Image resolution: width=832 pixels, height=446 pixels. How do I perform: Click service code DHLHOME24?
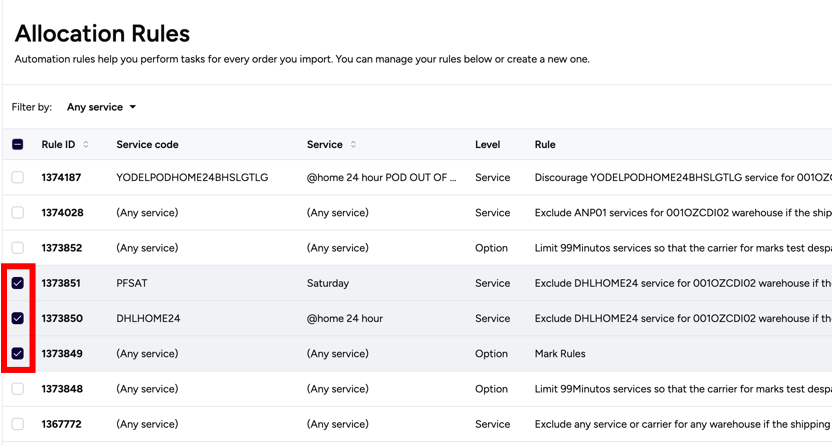pyautogui.click(x=148, y=318)
